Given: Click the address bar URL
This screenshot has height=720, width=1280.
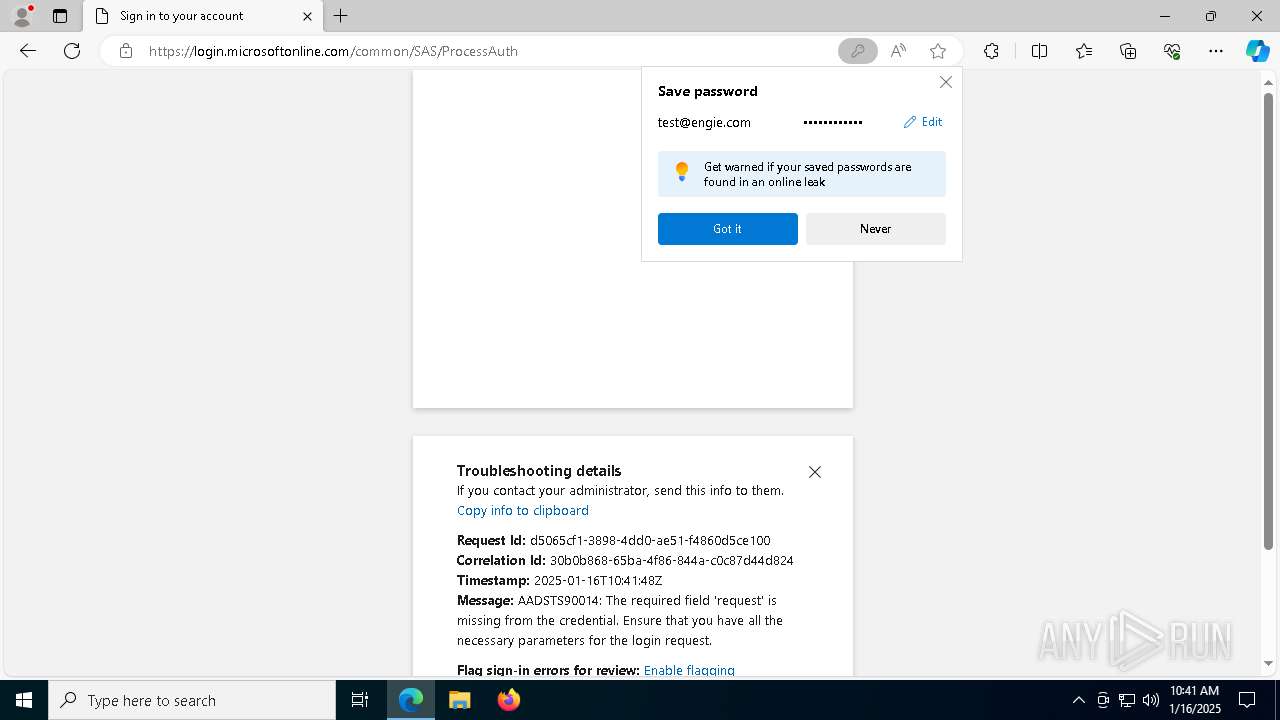Looking at the screenshot, I should click(333, 51).
